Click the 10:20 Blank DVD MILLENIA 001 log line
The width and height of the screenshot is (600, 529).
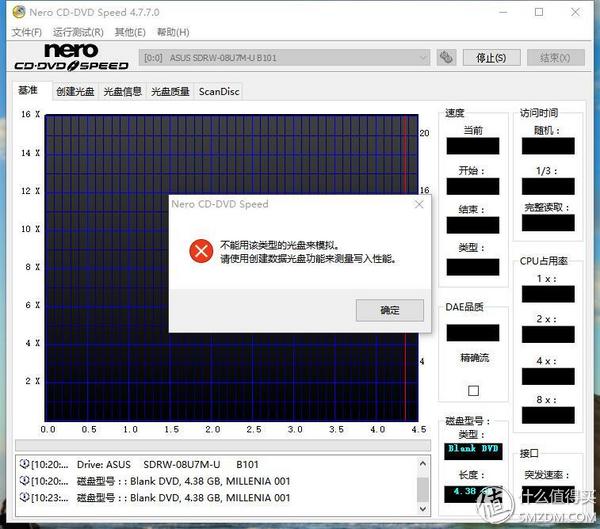tap(183, 481)
